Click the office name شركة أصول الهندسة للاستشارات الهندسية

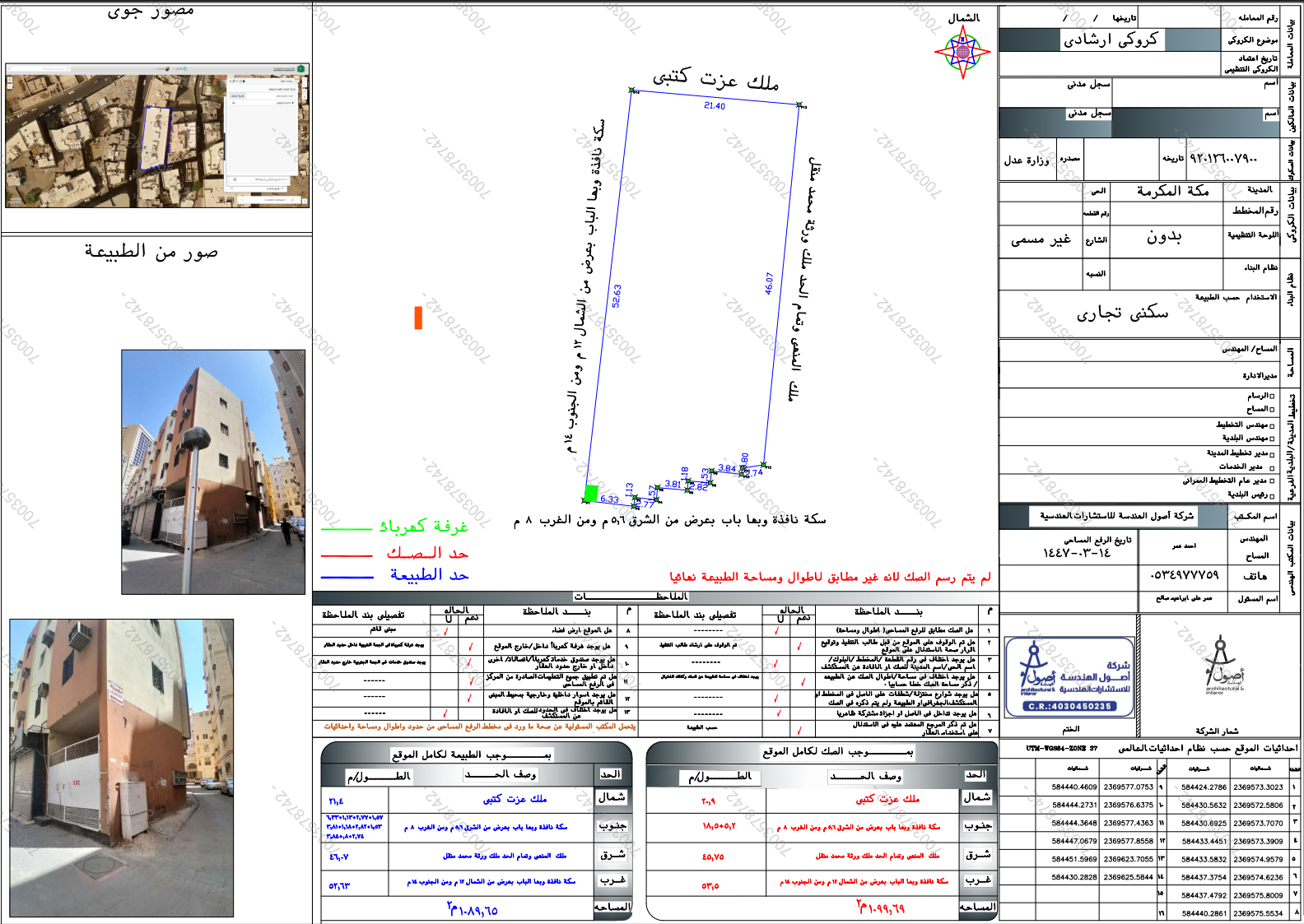pos(1116,516)
